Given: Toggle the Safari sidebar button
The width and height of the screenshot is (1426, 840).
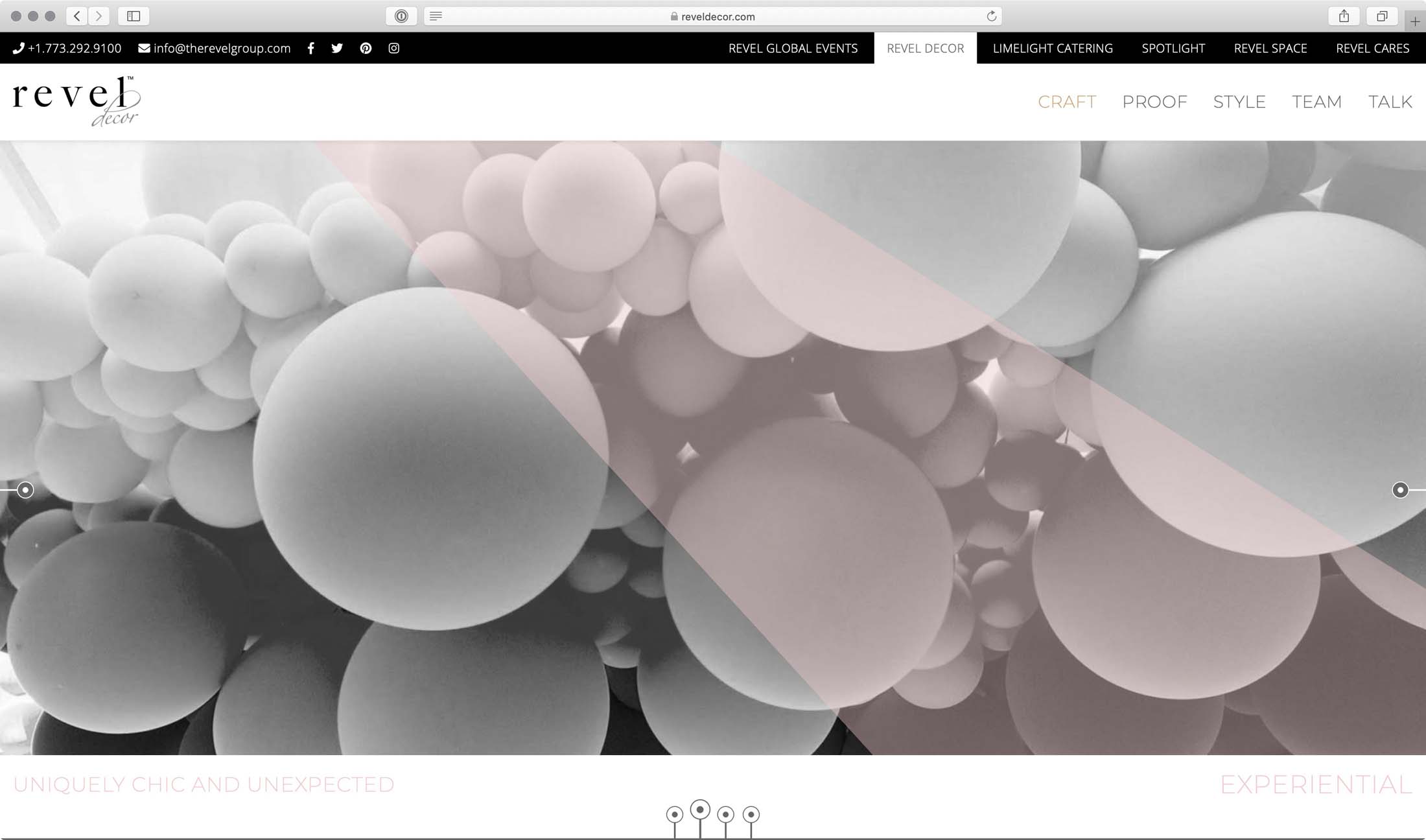Looking at the screenshot, I should click(x=134, y=16).
